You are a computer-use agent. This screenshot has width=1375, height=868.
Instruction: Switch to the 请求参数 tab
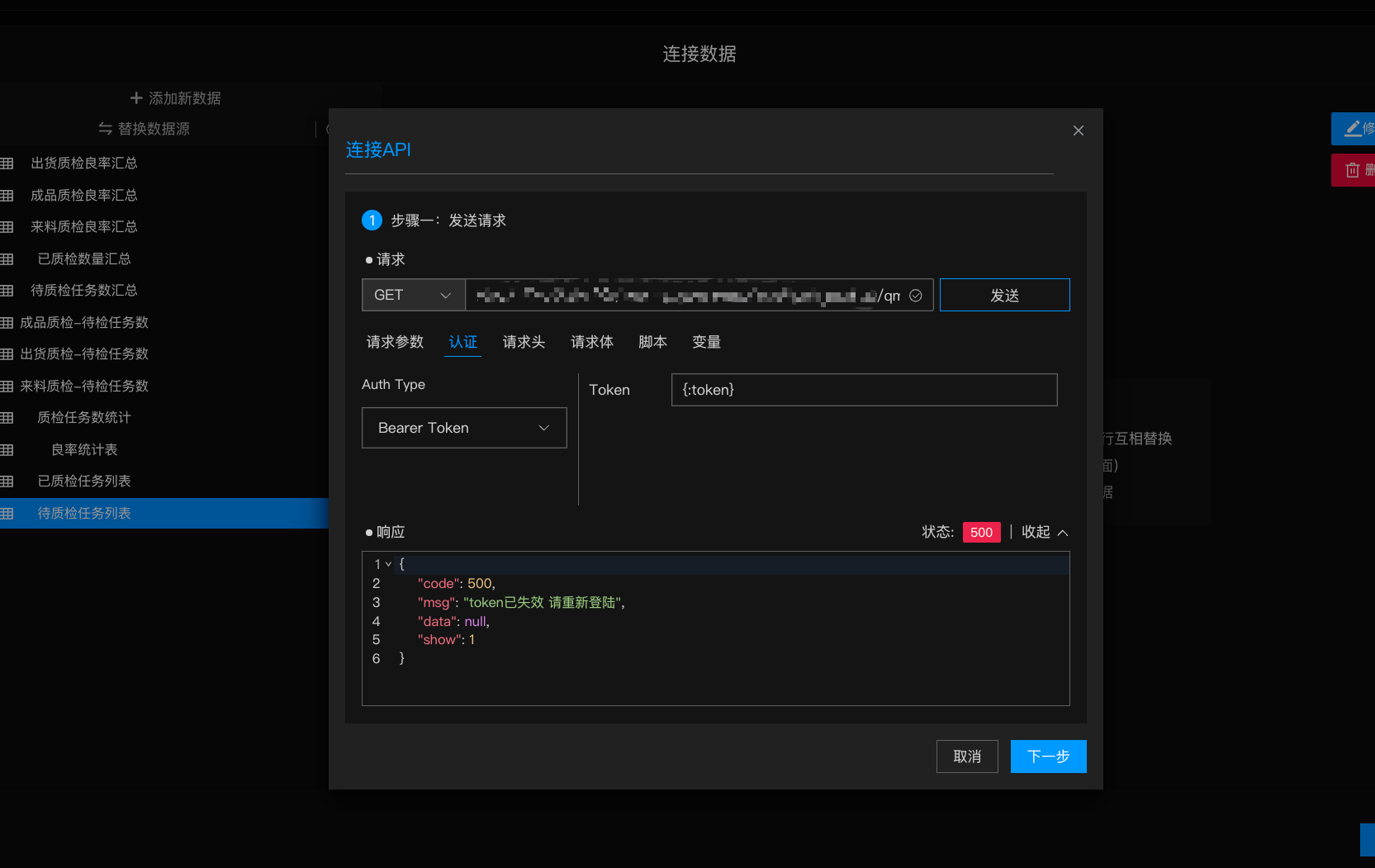coord(395,342)
